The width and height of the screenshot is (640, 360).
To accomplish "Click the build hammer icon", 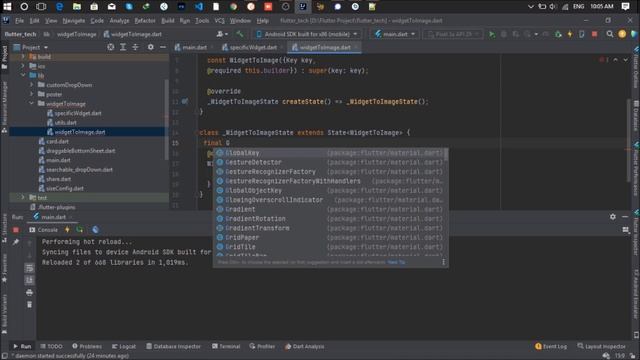I will coord(240,34).
